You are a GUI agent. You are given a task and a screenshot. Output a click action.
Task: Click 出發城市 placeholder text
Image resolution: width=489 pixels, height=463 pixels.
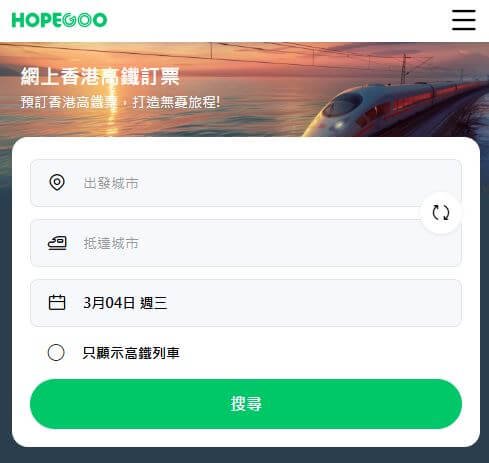(111, 183)
